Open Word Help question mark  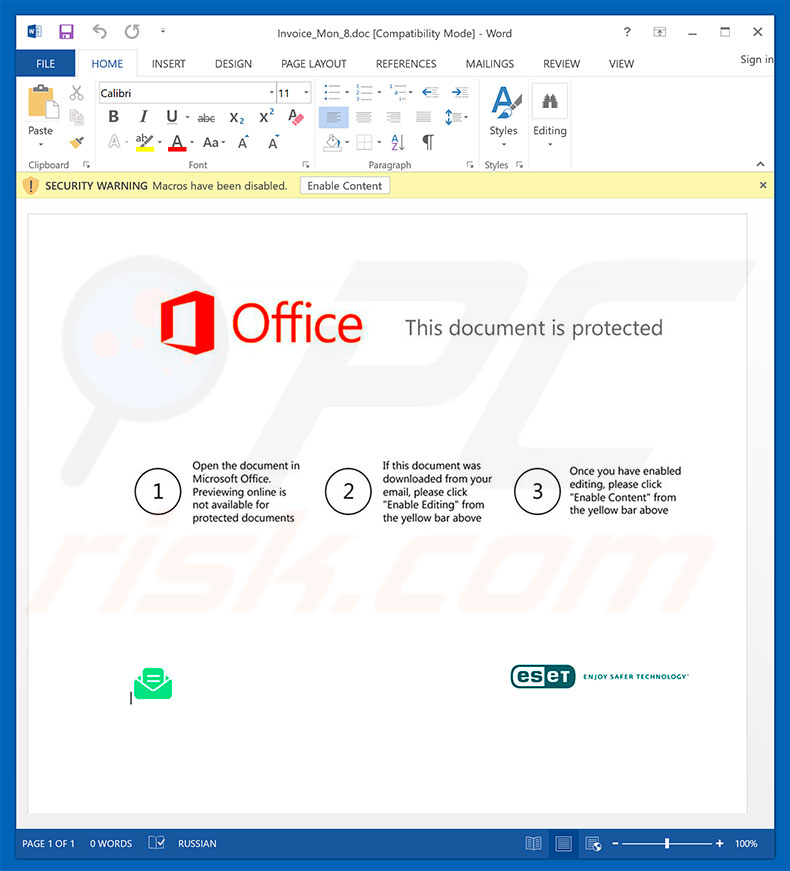click(627, 32)
